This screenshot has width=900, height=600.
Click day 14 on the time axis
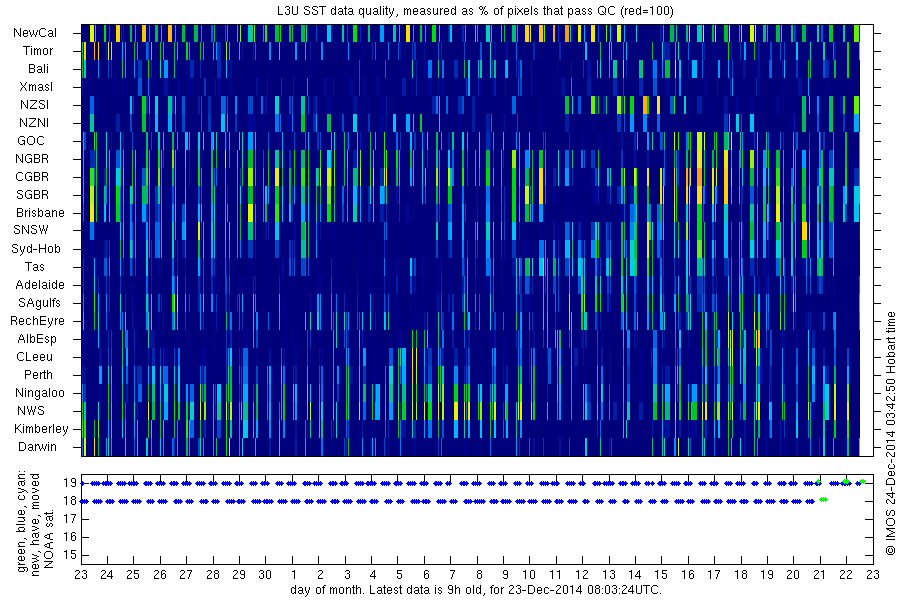click(x=634, y=575)
